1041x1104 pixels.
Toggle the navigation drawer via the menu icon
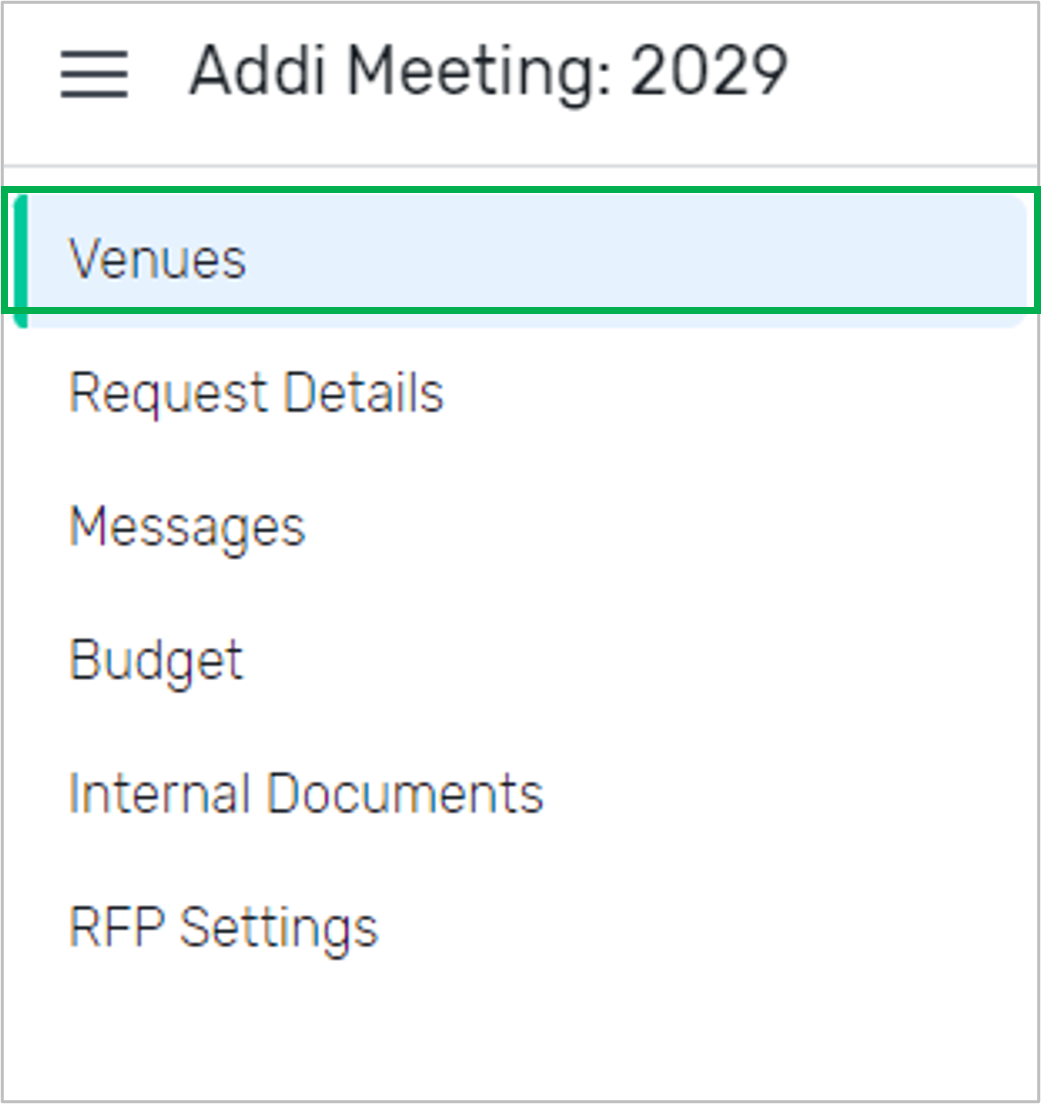click(x=94, y=74)
